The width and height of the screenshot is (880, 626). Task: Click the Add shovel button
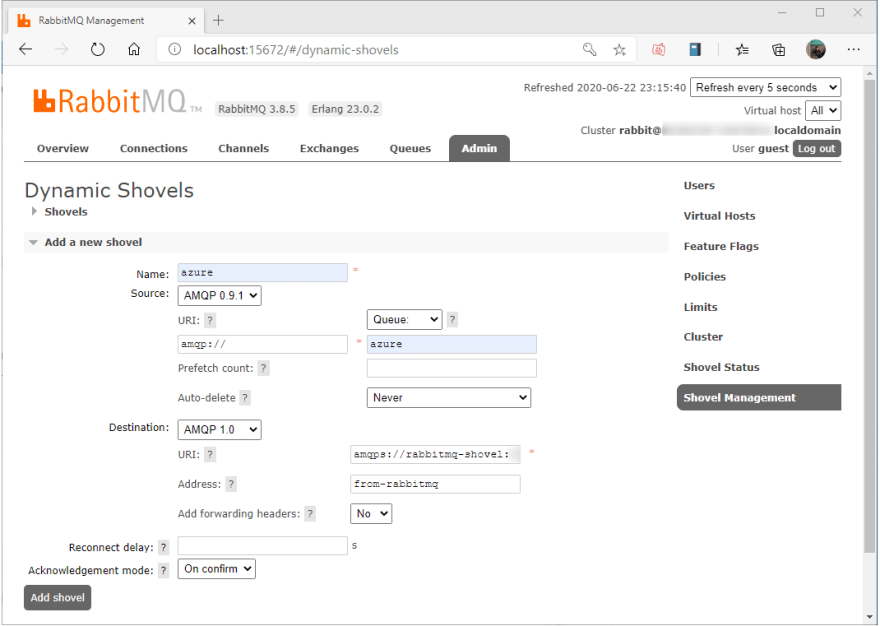coord(57,597)
